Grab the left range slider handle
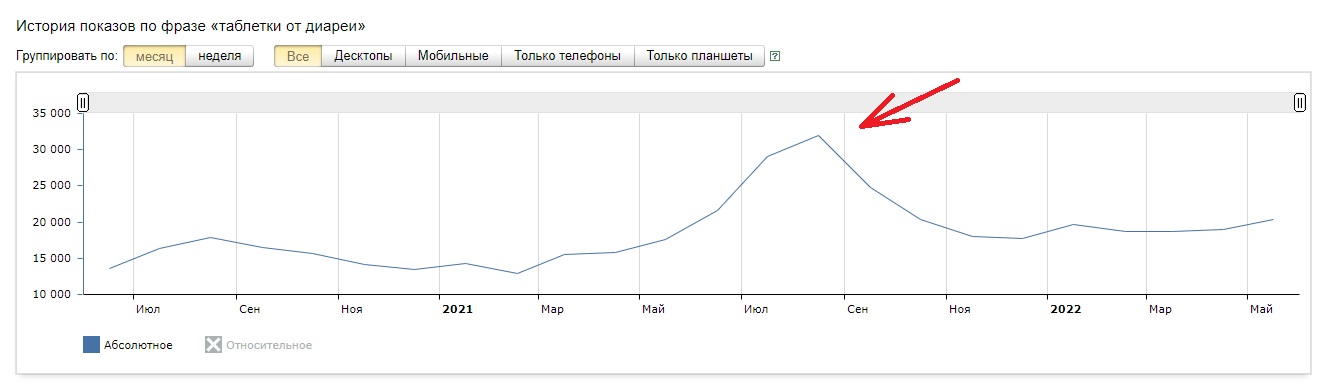Viewport: 1322px width, 386px height. (x=83, y=102)
